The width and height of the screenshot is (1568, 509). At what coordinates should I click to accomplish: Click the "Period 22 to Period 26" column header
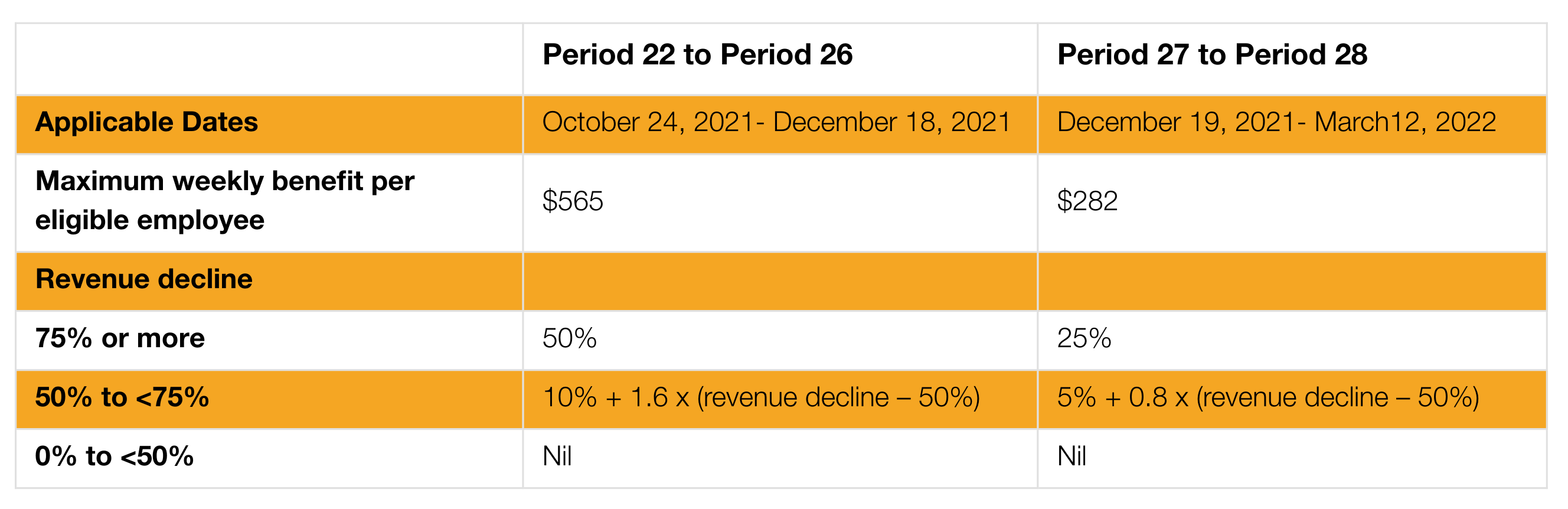(697, 55)
